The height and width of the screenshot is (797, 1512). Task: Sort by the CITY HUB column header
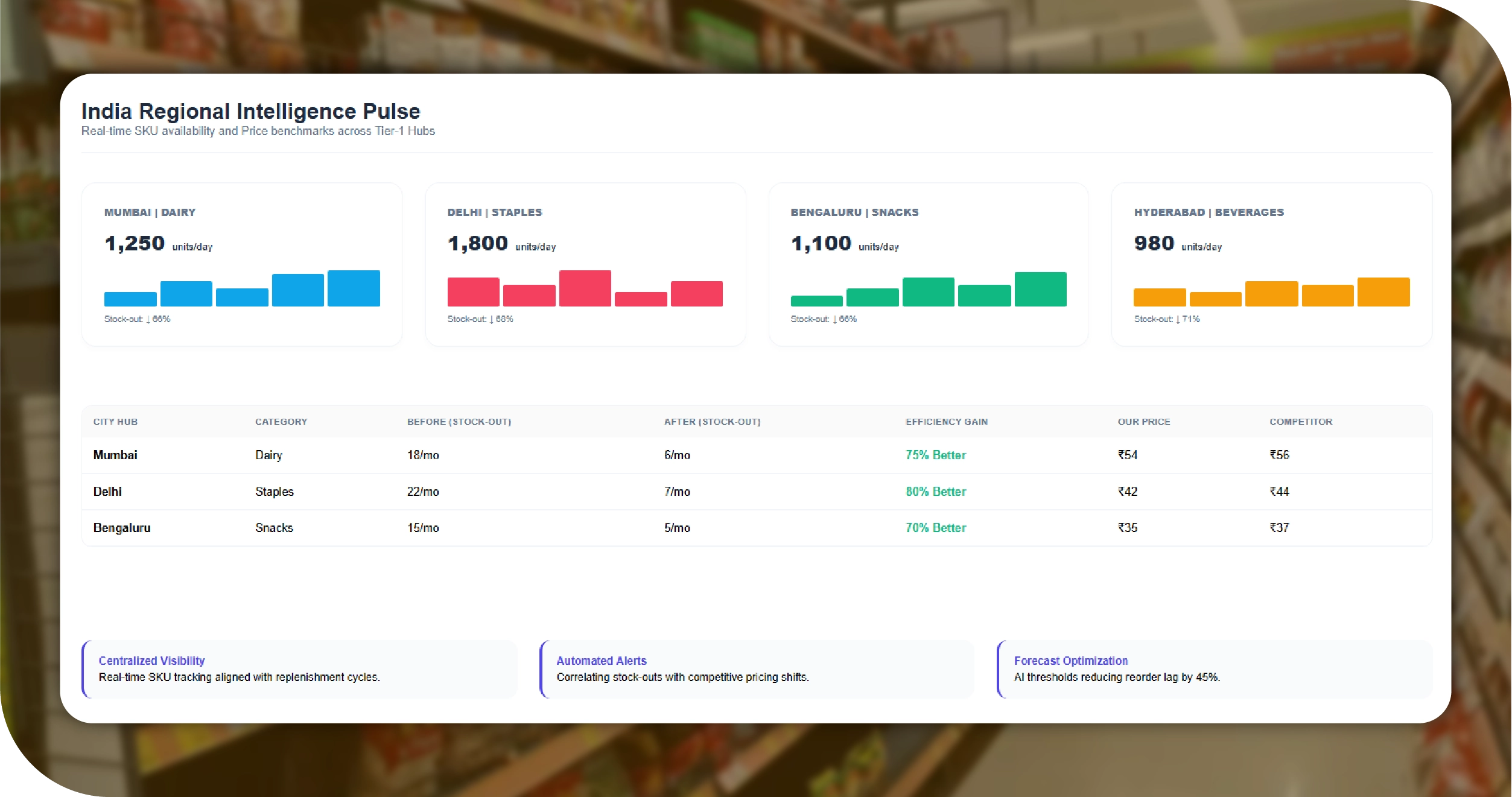tap(115, 422)
